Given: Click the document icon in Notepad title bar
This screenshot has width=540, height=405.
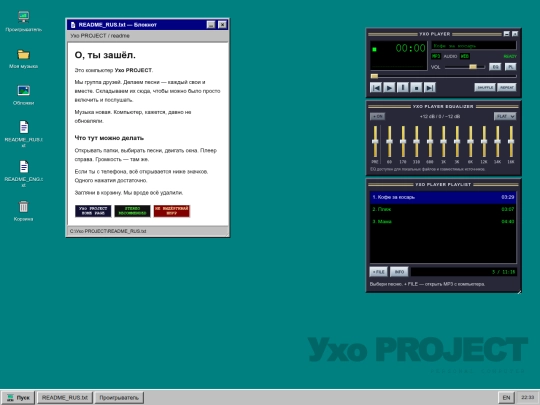Looking at the screenshot, I should tap(73, 25).
